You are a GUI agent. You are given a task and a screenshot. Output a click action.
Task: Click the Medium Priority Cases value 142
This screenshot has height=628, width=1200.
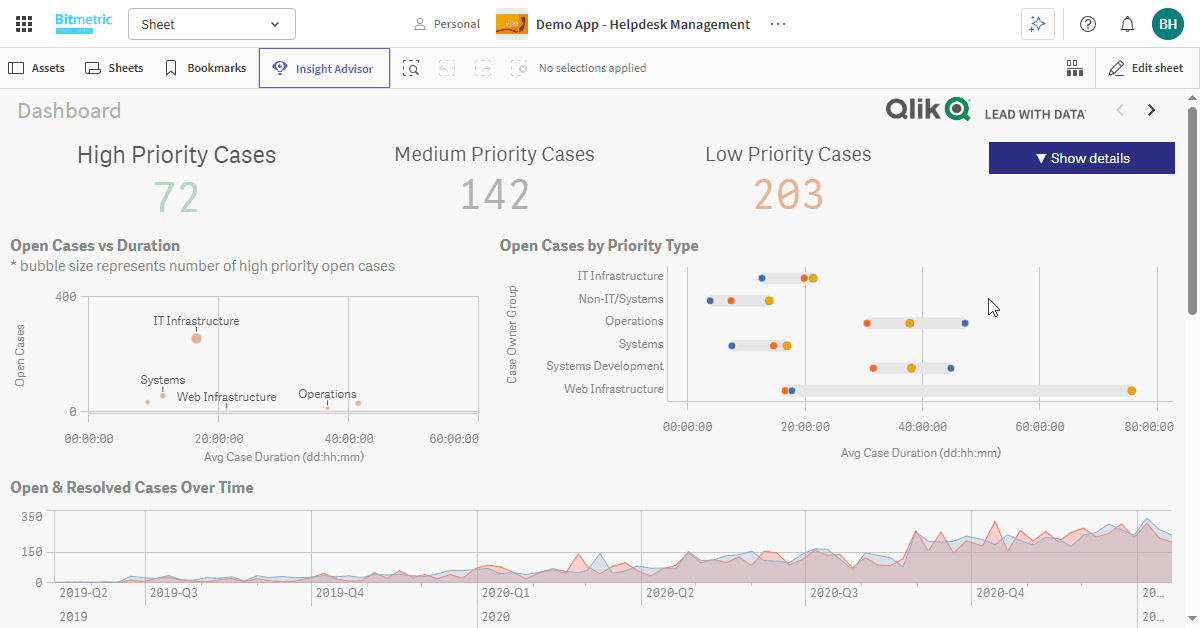494,195
